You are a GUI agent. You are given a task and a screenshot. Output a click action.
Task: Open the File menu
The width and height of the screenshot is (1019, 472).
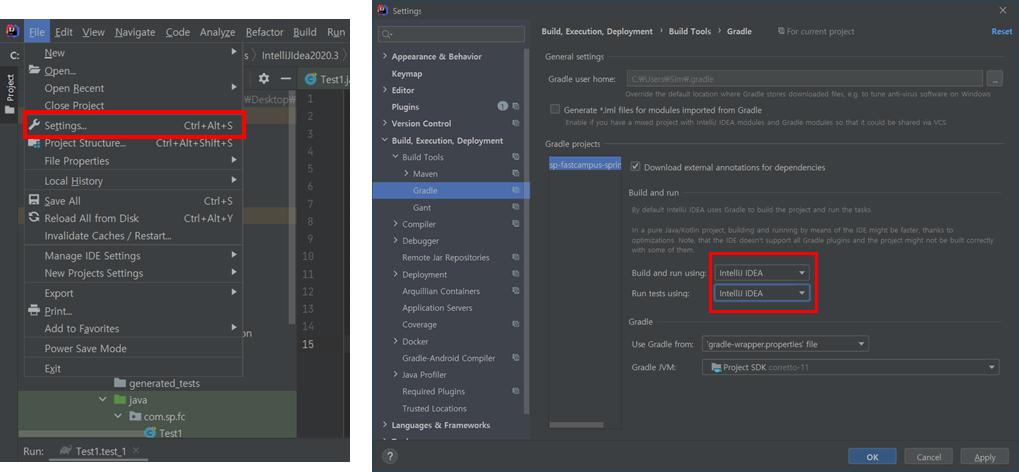[x=36, y=32]
